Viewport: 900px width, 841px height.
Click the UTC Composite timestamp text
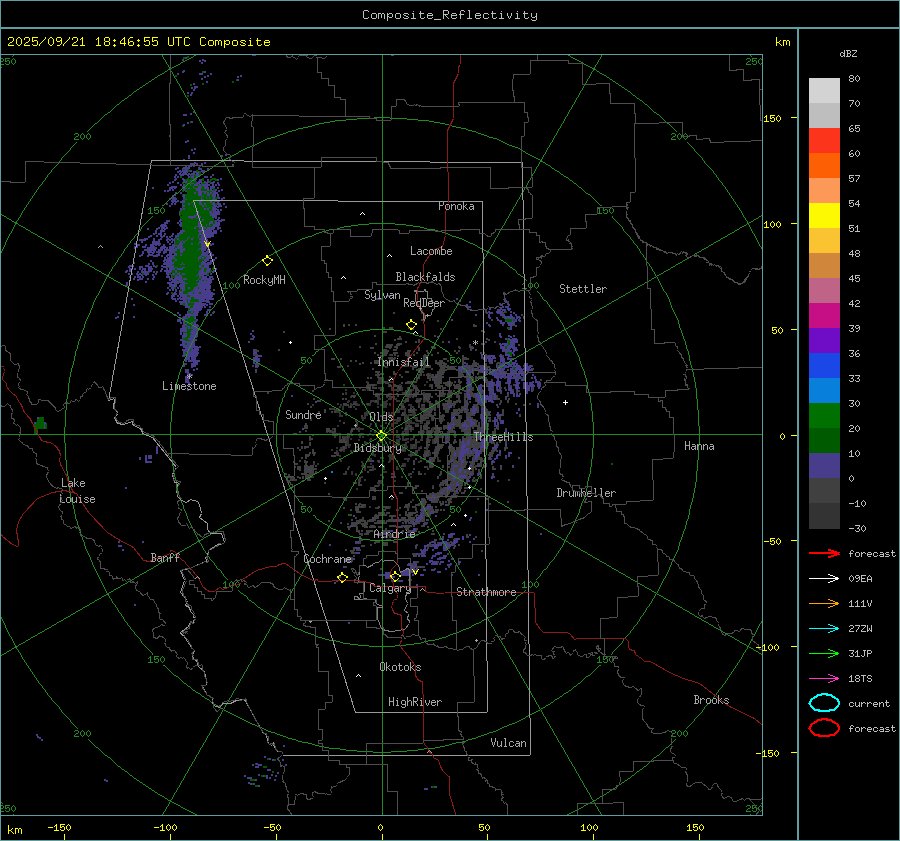pos(138,42)
